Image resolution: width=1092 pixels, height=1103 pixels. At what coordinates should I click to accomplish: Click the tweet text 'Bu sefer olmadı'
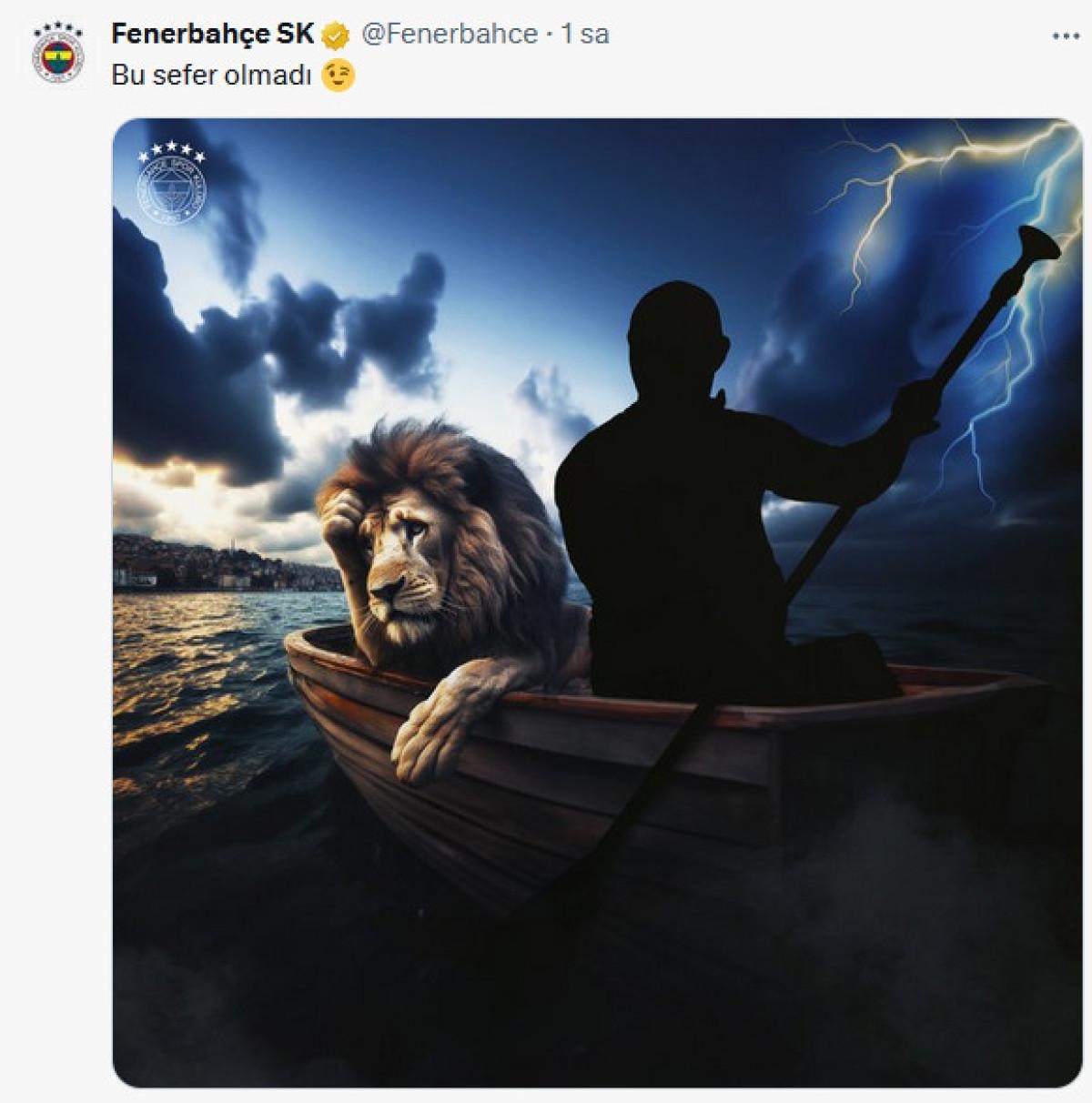click(x=211, y=75)
